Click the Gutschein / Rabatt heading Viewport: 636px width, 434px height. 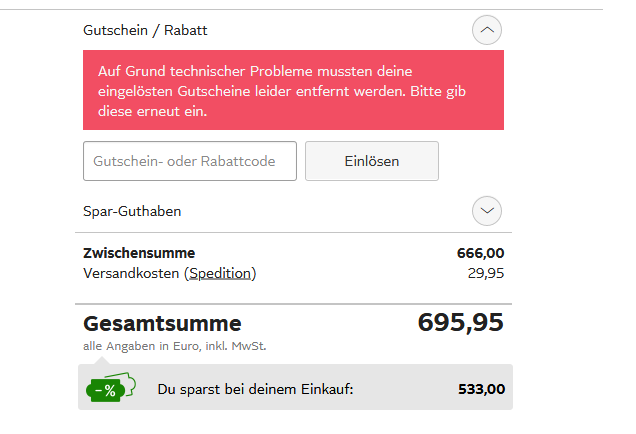point(145,31)
